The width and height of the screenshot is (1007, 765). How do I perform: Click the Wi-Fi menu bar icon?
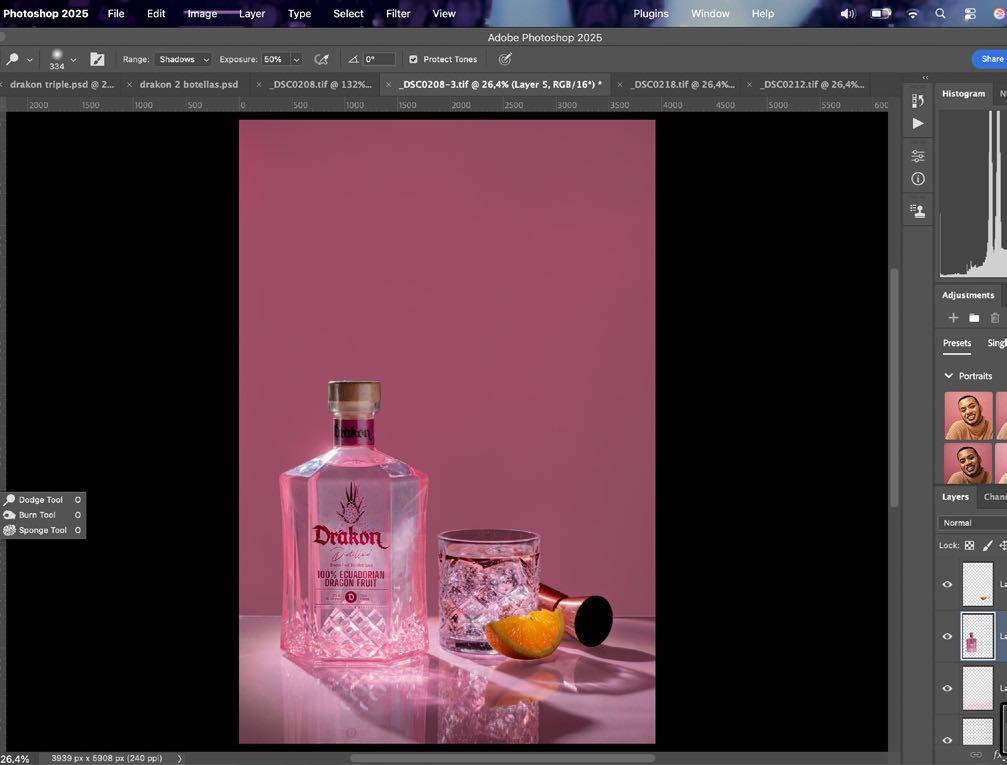point(913,13)
